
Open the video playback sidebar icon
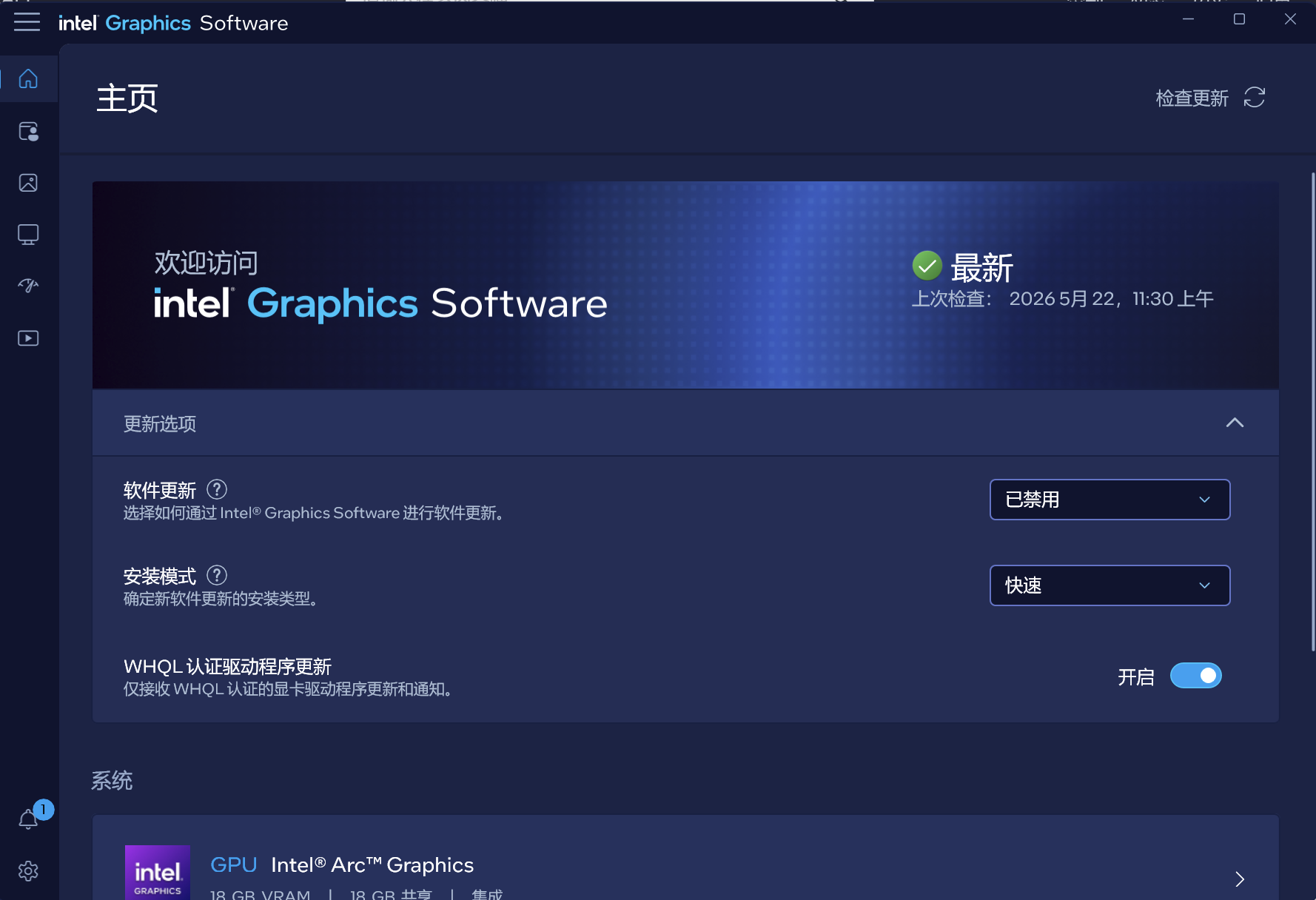click(28, 338)
